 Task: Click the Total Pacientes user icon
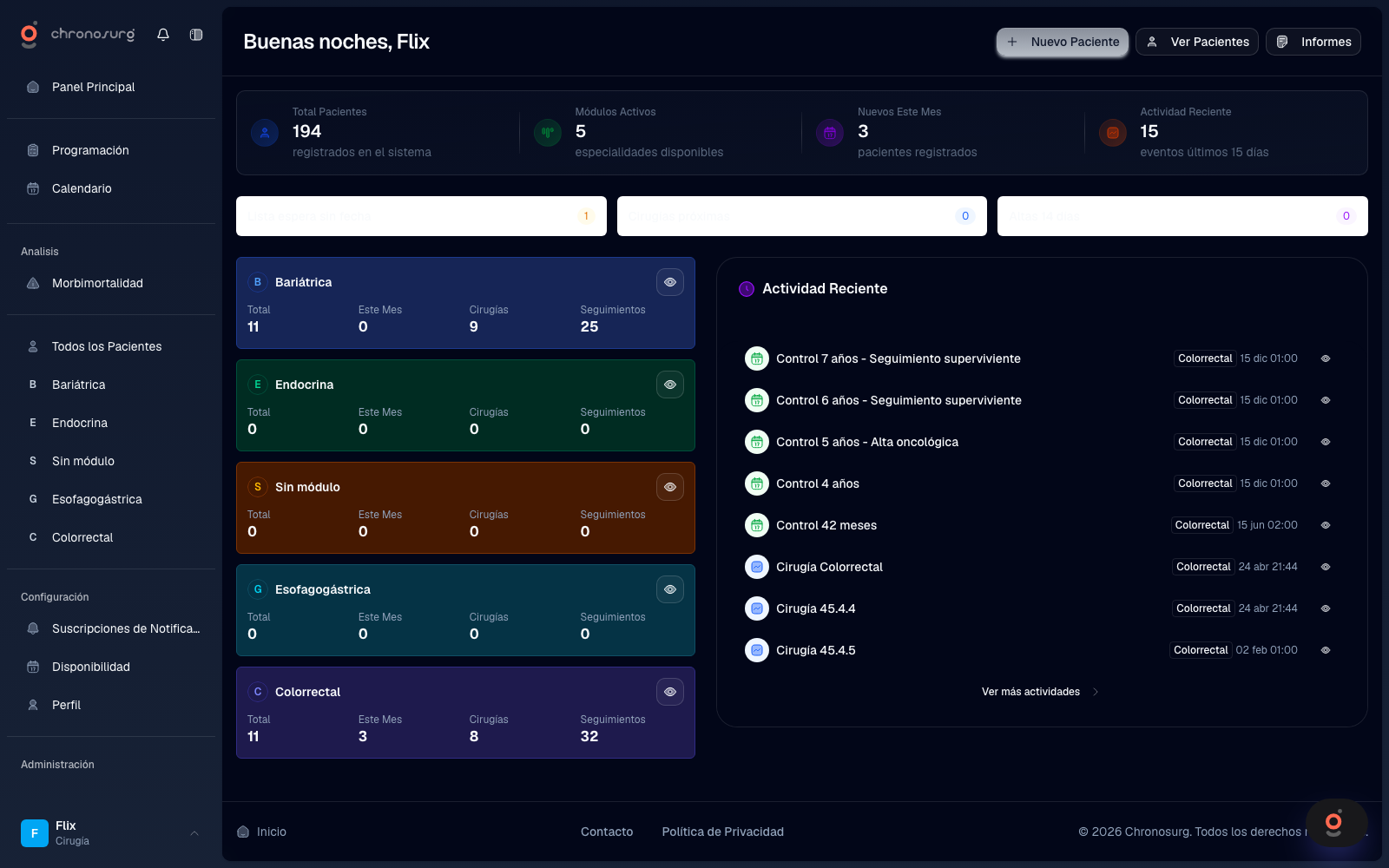pyautogui.click(x=265, y=133)
